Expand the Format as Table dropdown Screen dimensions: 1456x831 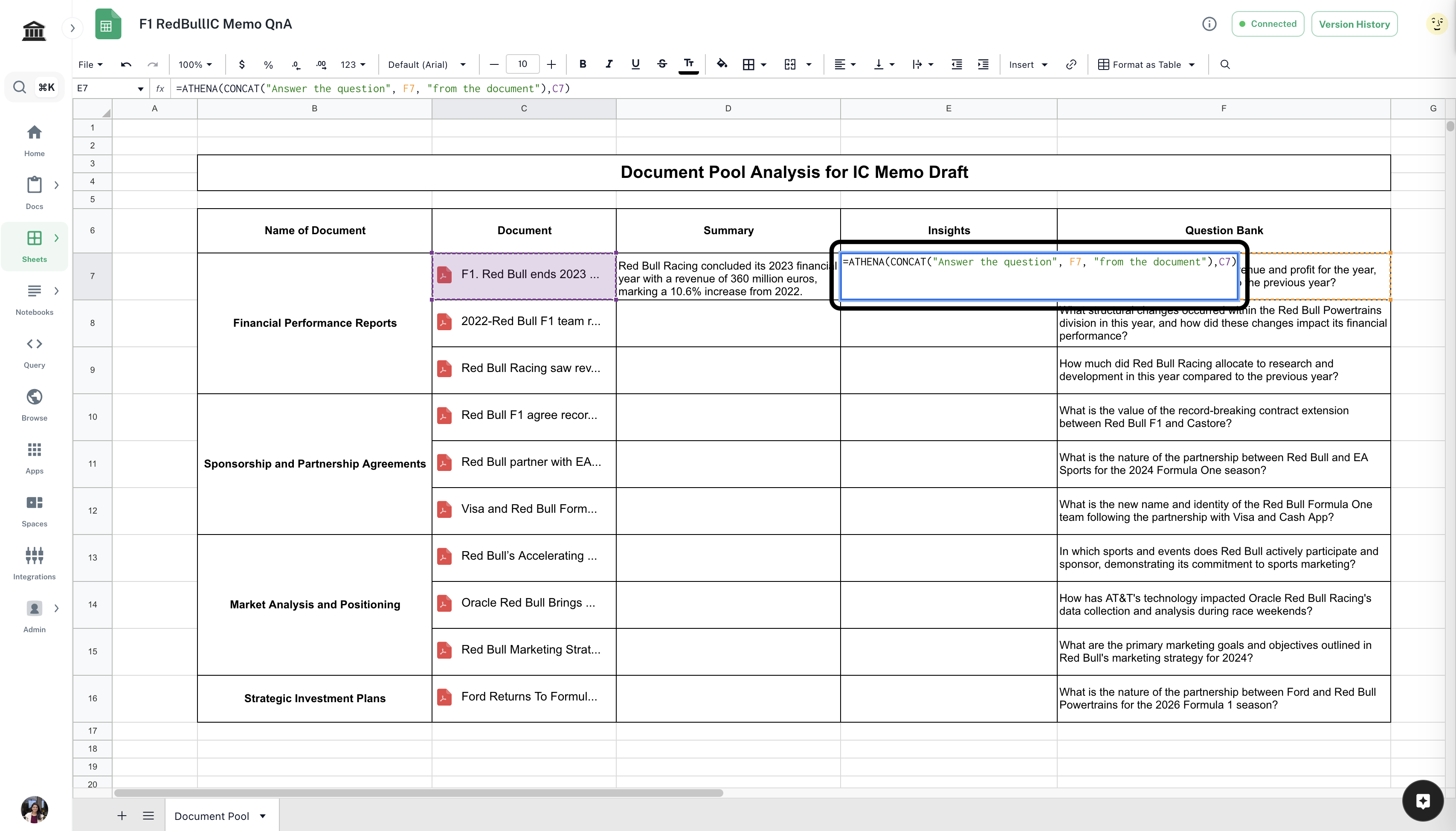click(1147, 64)
